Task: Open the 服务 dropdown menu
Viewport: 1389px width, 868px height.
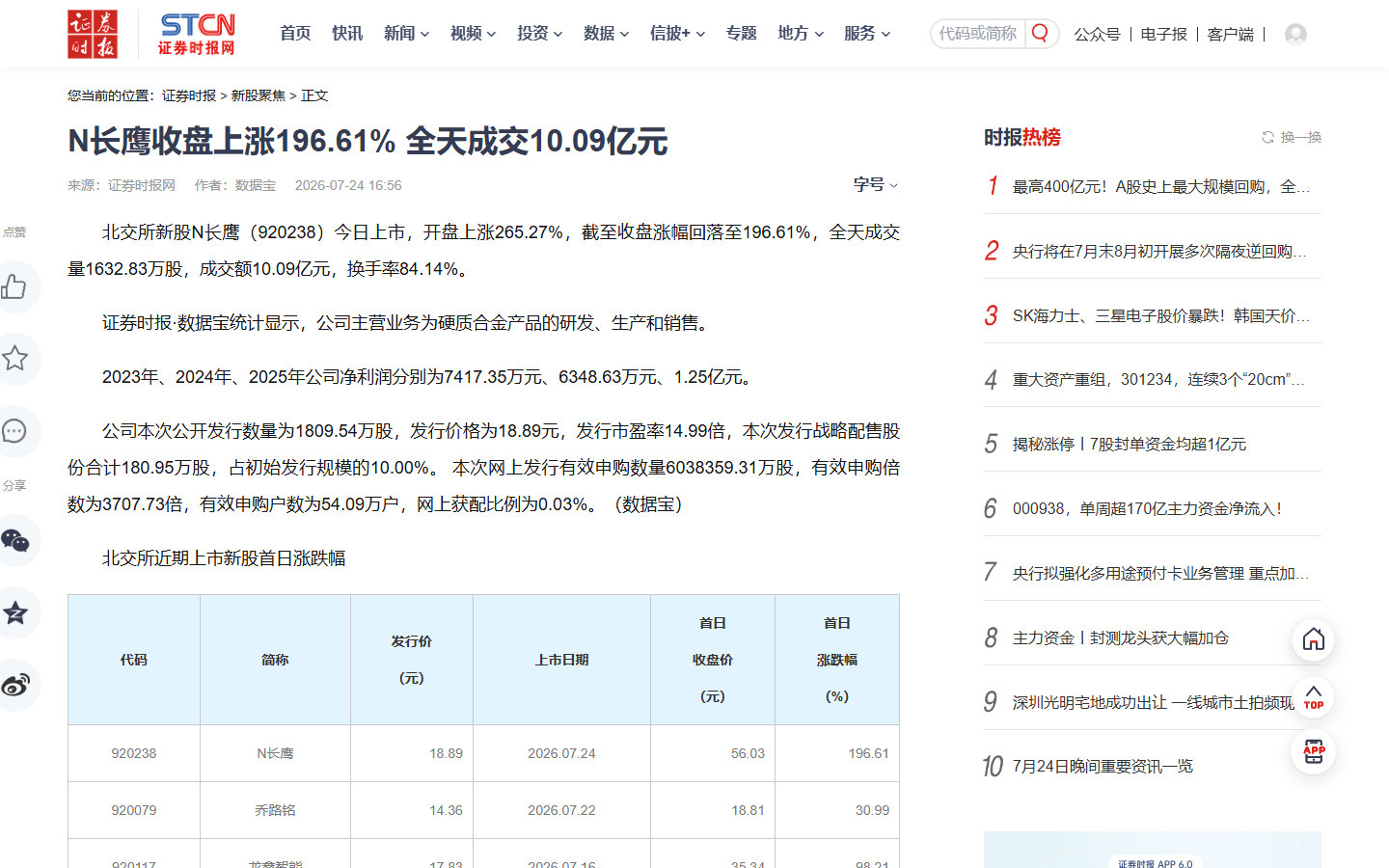Action: click(866, 33)
